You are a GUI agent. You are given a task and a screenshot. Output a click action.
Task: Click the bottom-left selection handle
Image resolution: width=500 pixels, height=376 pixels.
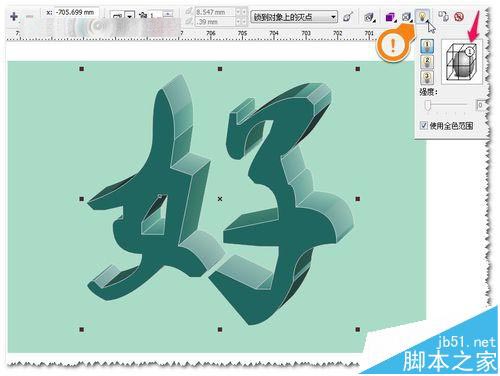(x=82, y=330)
